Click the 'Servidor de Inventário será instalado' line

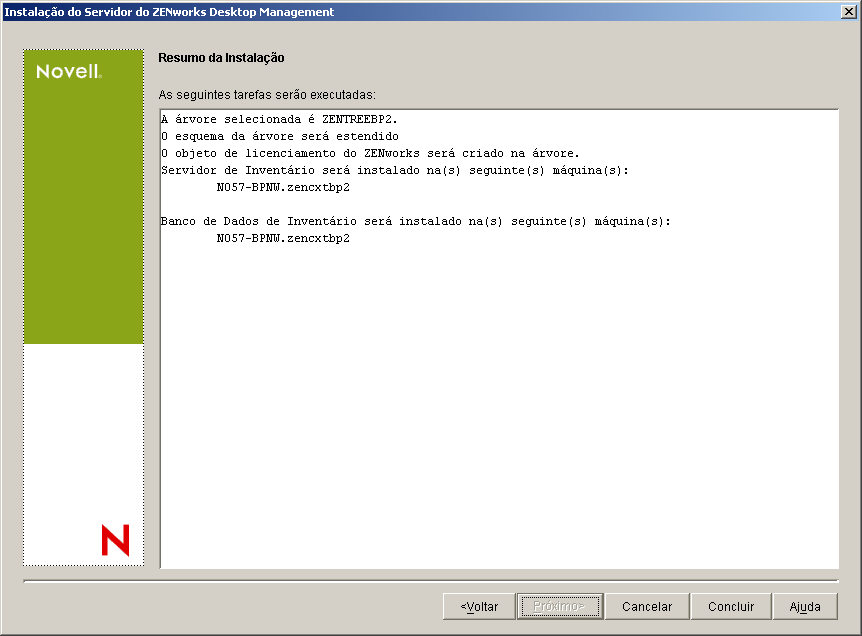pos(395,170)
